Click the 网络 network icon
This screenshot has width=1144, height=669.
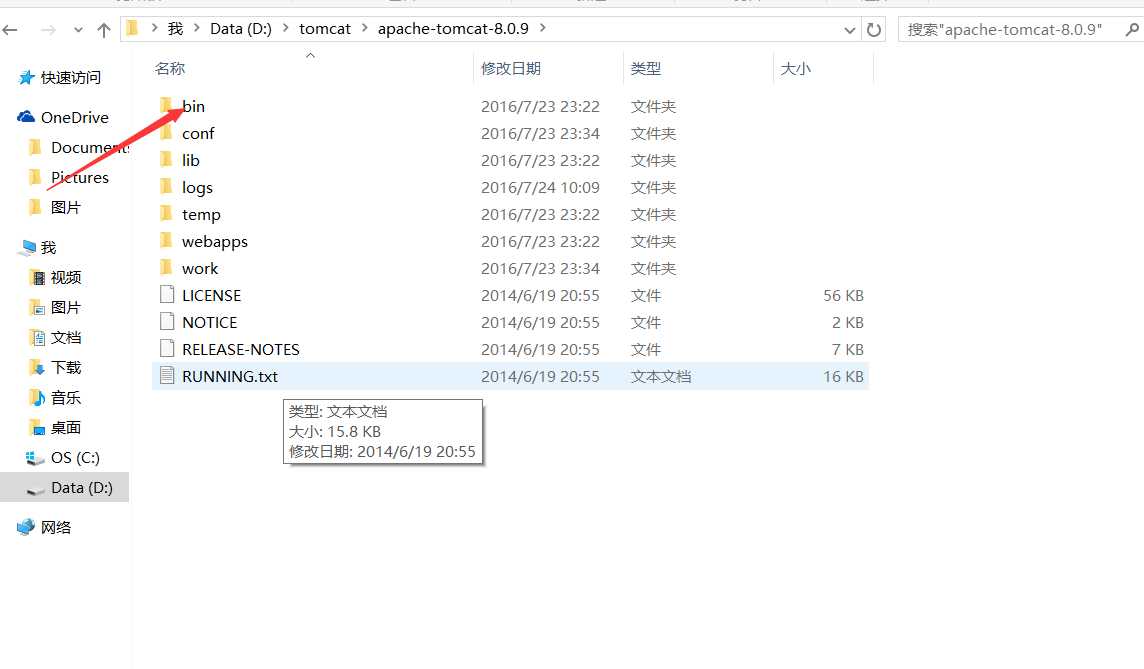pos(26,527)
